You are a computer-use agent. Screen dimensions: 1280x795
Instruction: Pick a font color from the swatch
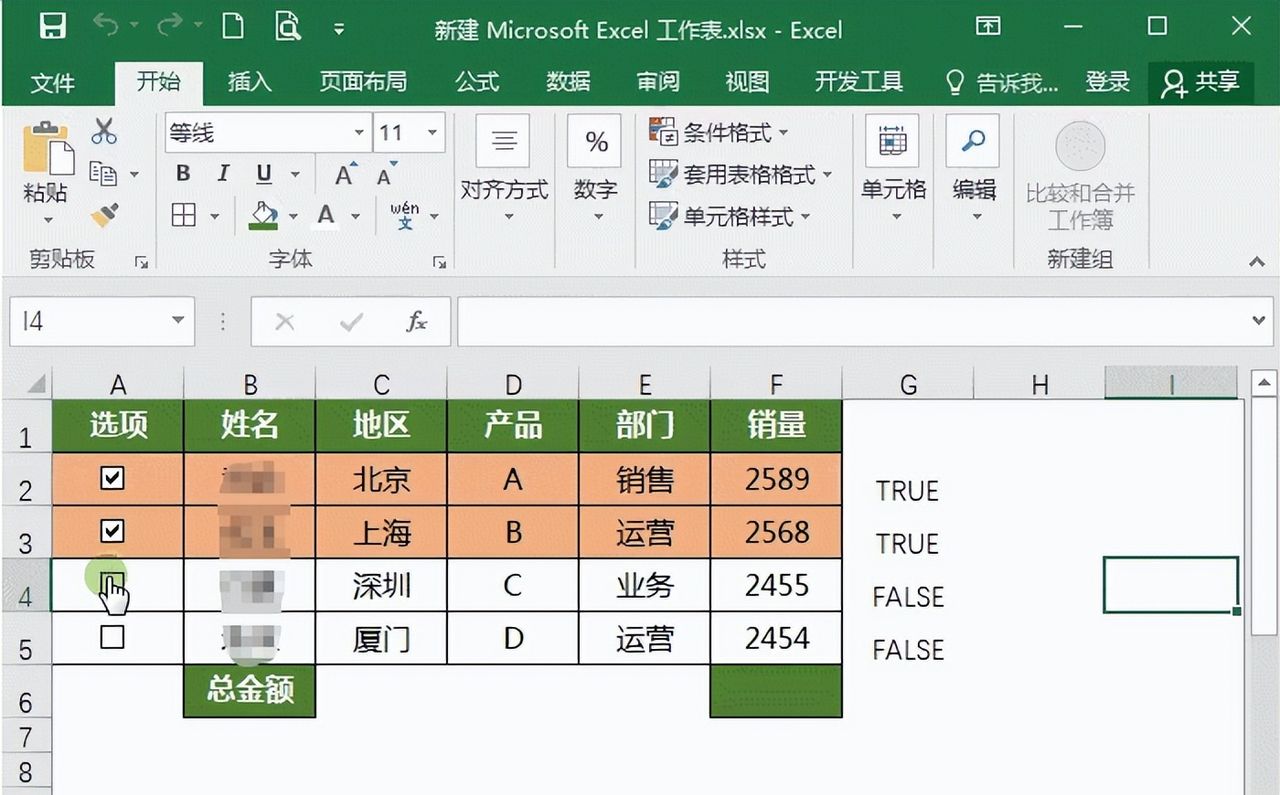click(x=324, y=217)
